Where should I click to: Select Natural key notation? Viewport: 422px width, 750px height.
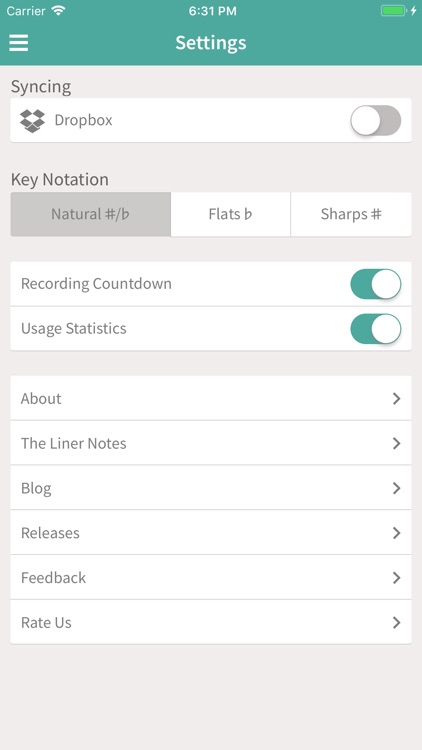click(90, 214)
